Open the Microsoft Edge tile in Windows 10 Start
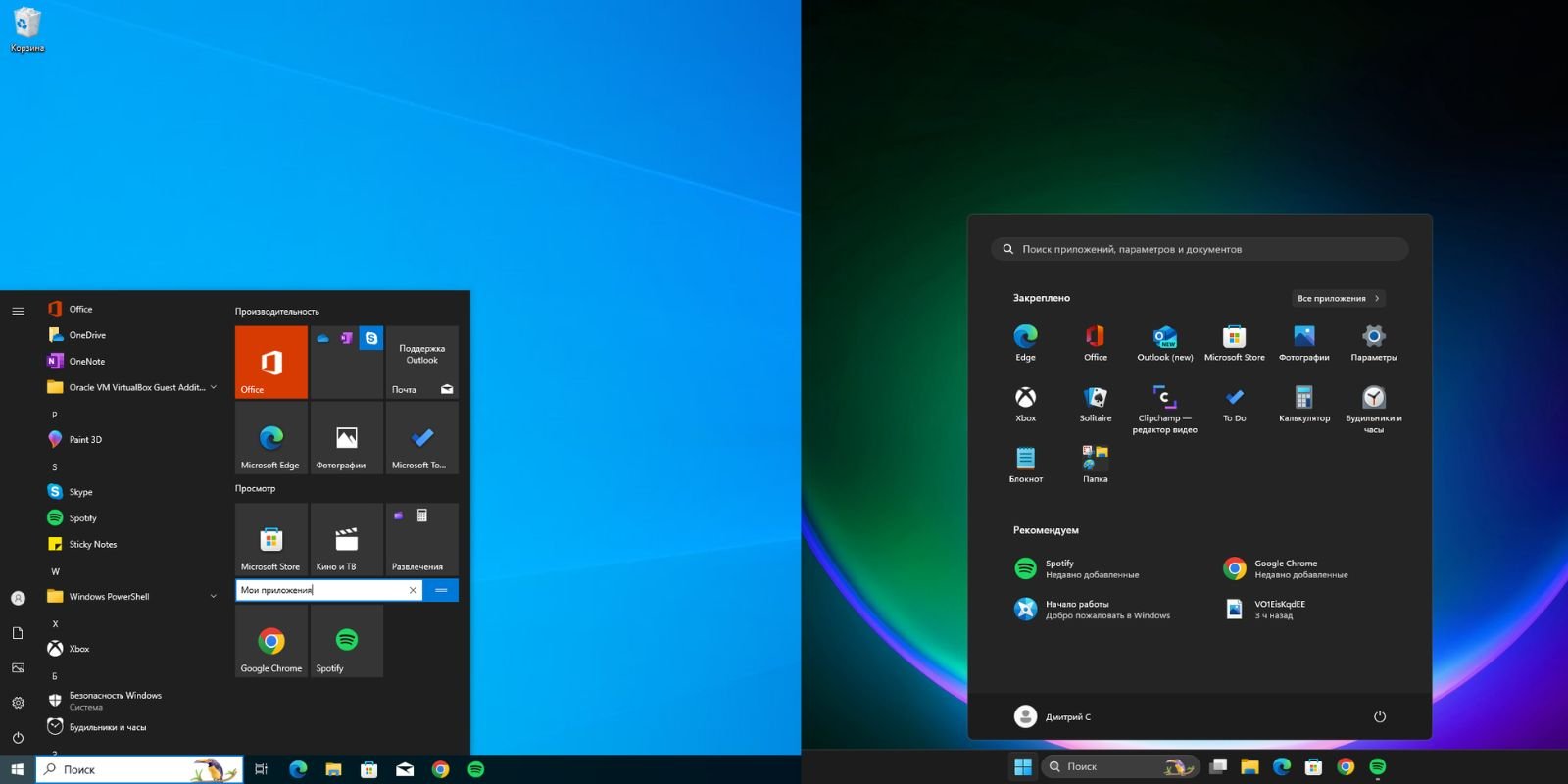This screenshot has width=1568, height=784. pos(271,438)
